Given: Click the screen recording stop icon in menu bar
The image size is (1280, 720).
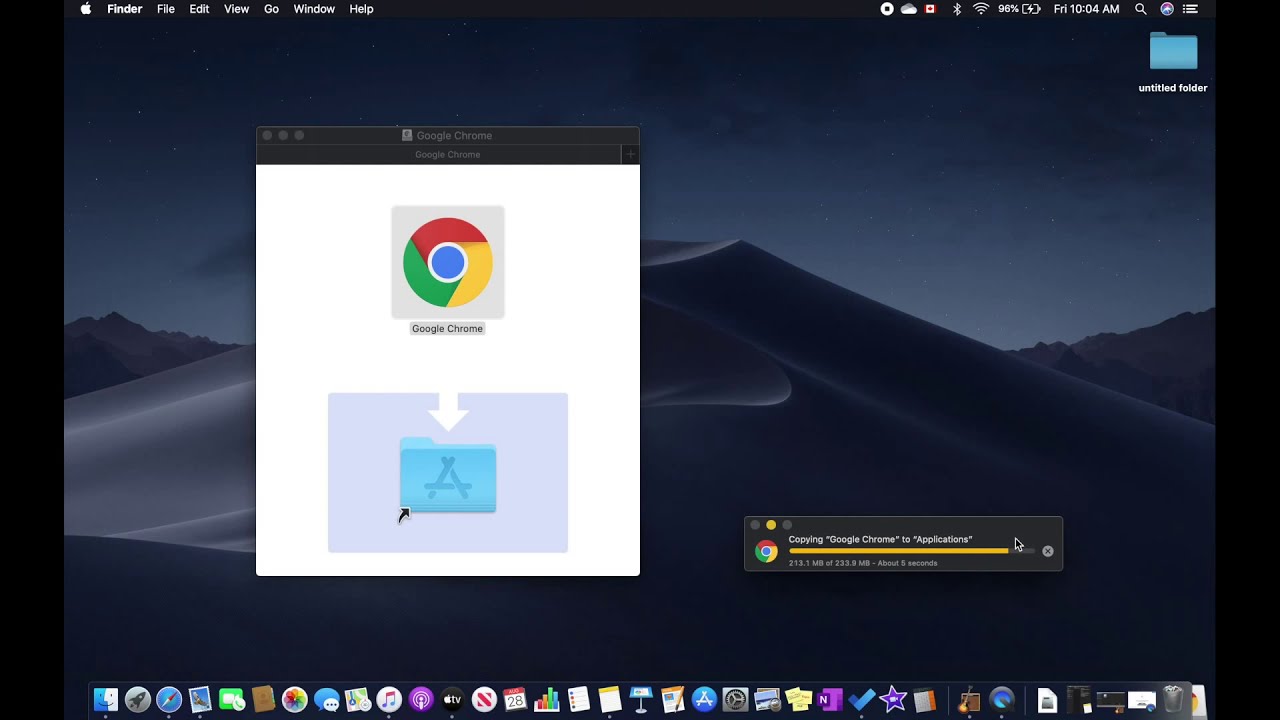Looking at the screenshot, I should tap(886, 9).
